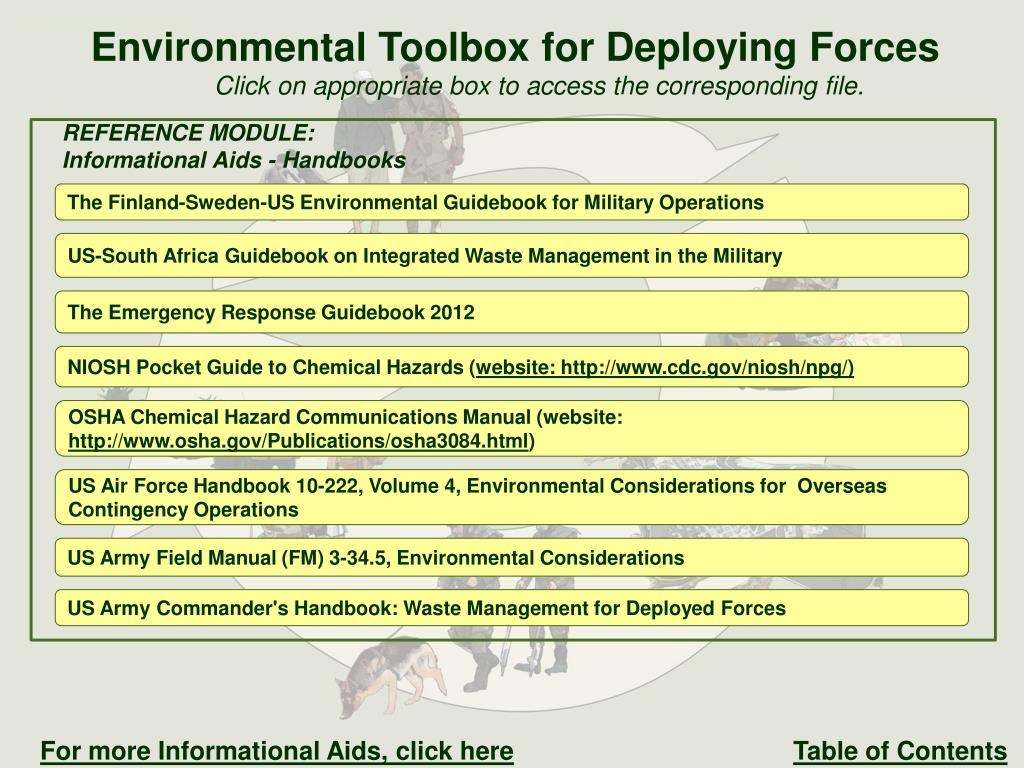Open US Army Commander's Handbook Waste Management
1024x768 pixels.
[511, 608]
